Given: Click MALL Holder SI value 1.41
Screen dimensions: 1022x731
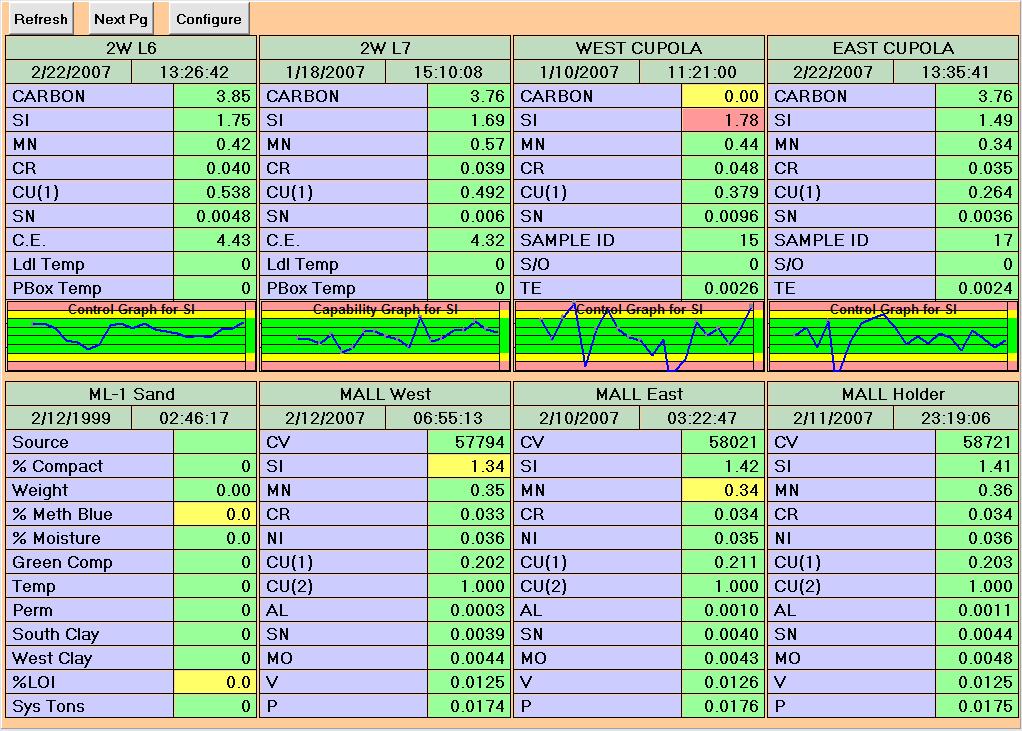Looking at the screenshot, I should [x=977, y=466].
